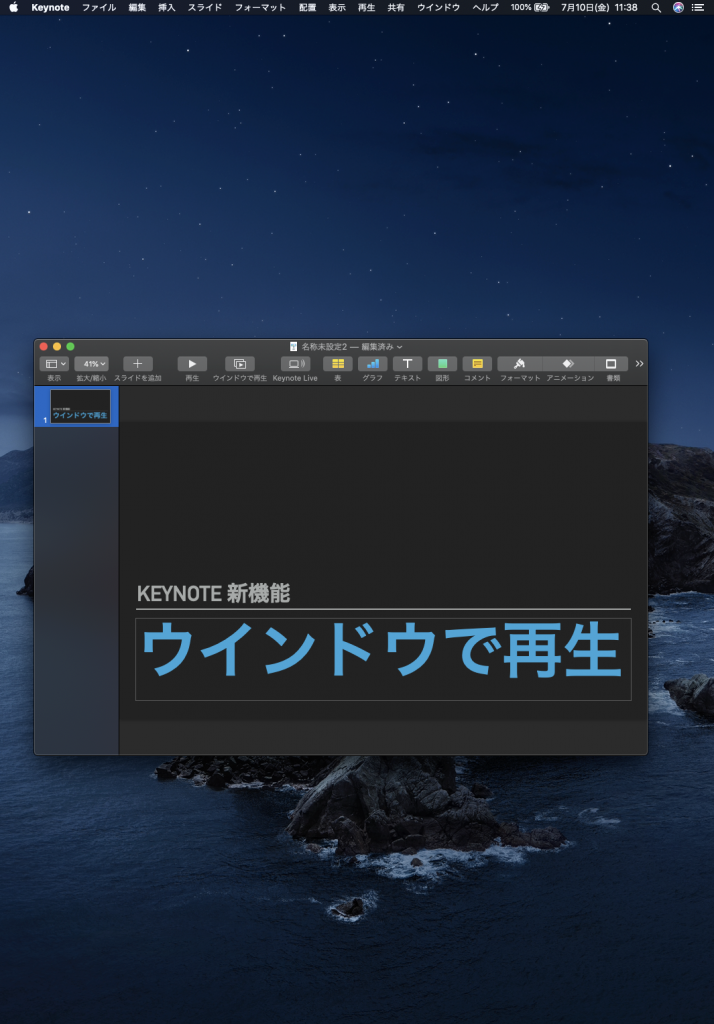This screenshot has width=714, height=1024.
Task: Open Spotlight search magnifier icon
Action: click(656, 7)
